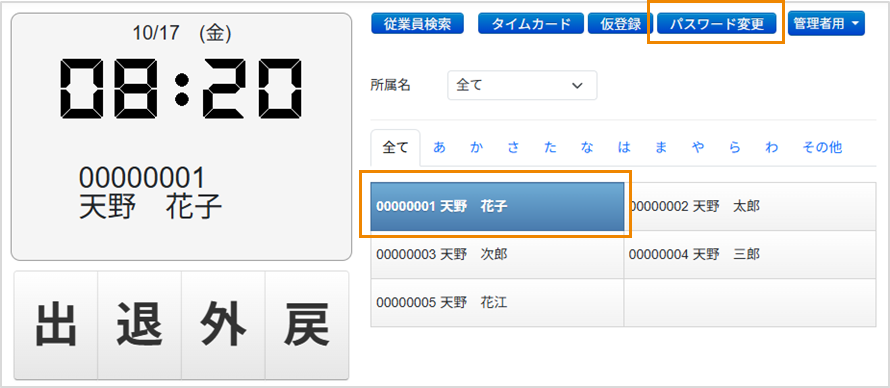Select employee 00000002 天野 太郎
This screenshot has height=388, width=890.
750,206
